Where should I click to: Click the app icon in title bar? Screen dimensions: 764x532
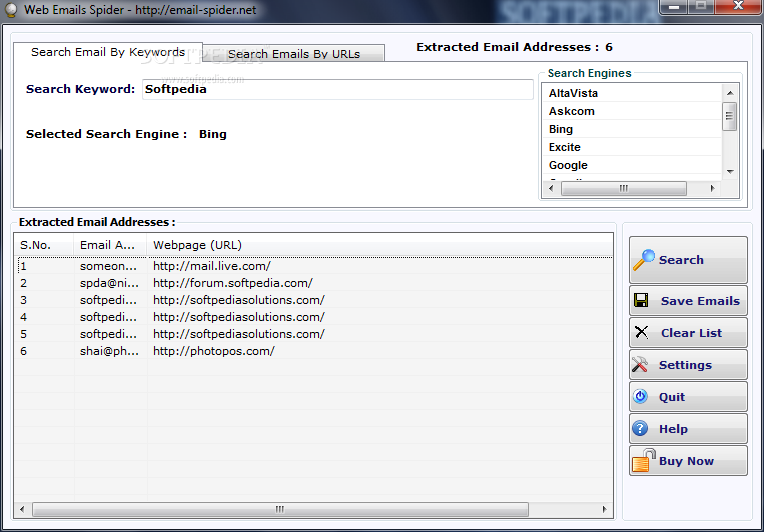[11, 10]
